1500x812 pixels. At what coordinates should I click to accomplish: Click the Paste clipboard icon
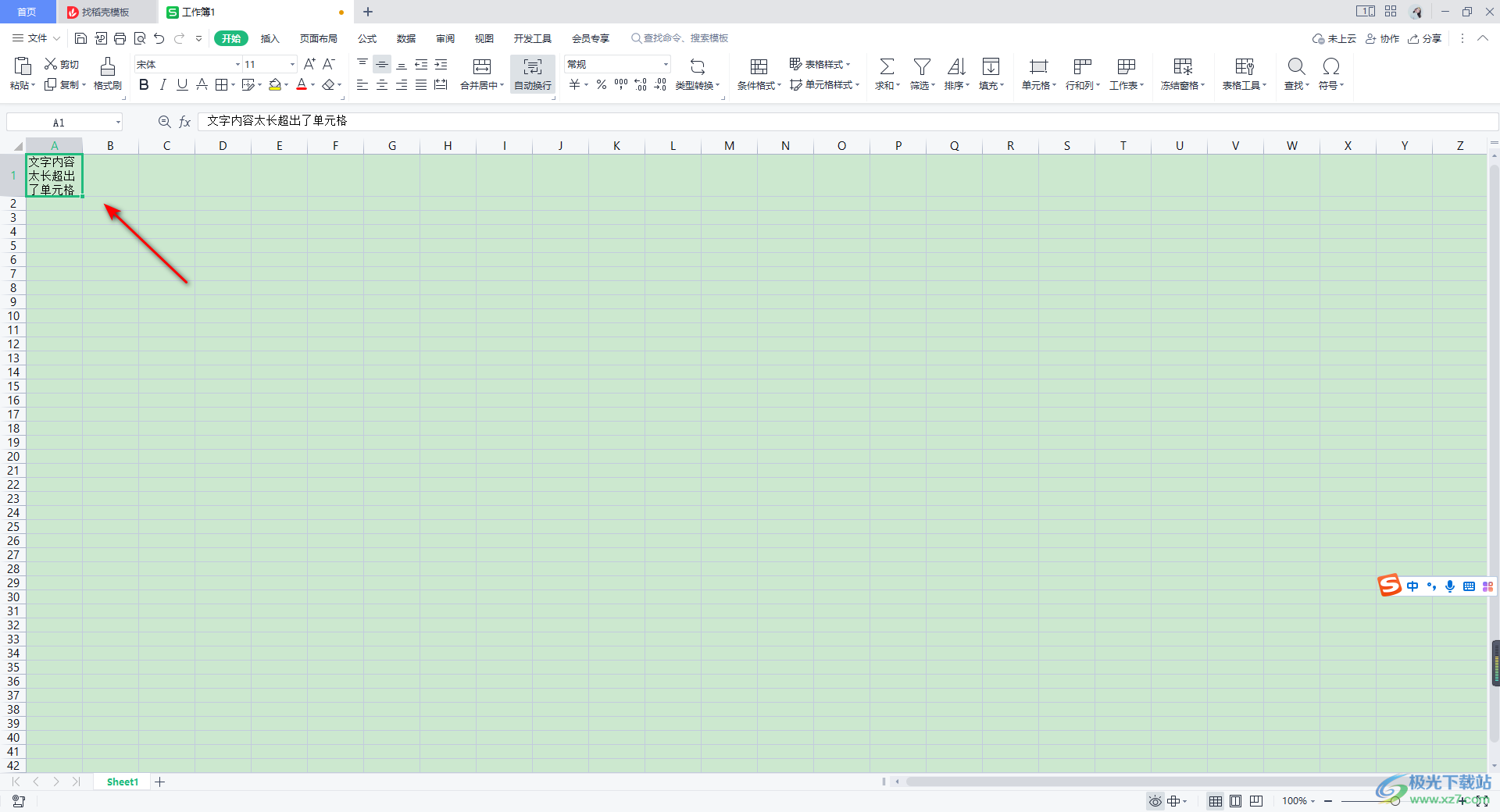pos(23,66)
